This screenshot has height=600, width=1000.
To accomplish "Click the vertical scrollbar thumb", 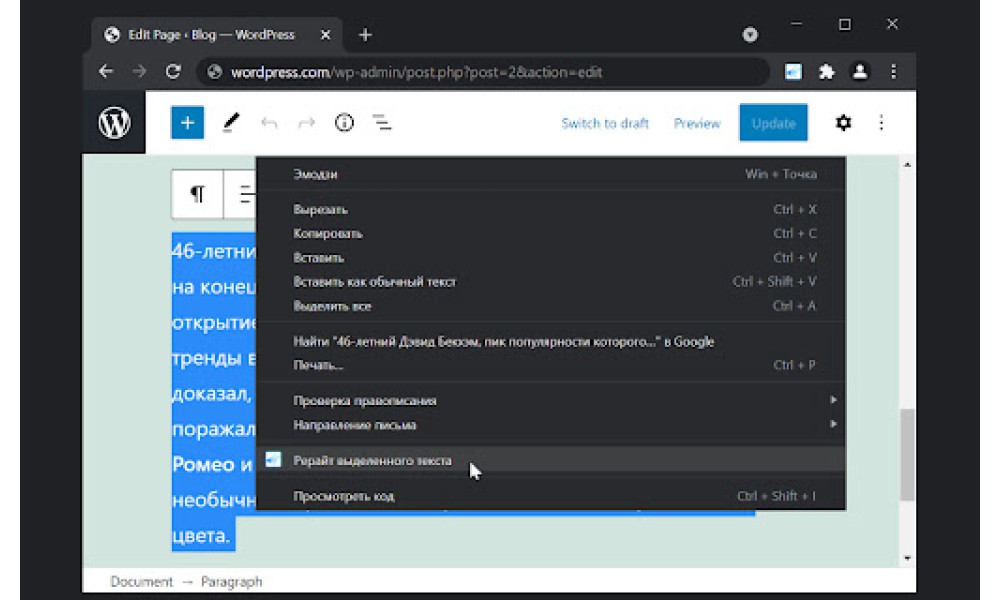I will (907, 455).
